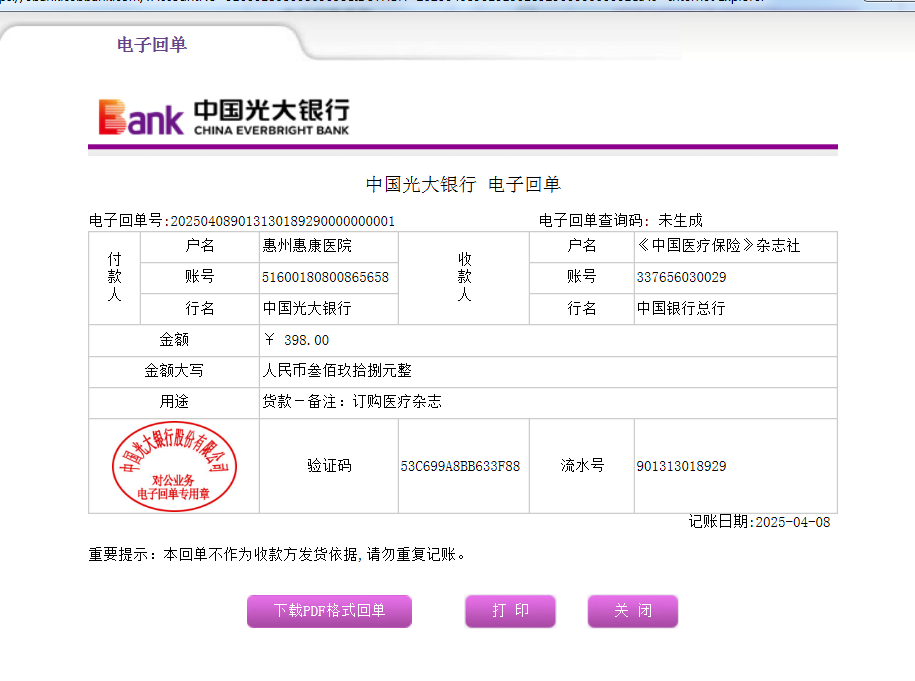Select serial number 901313018929
This screenshot has width=915, height=681.
pyautogui.click(x=681, y=466)
